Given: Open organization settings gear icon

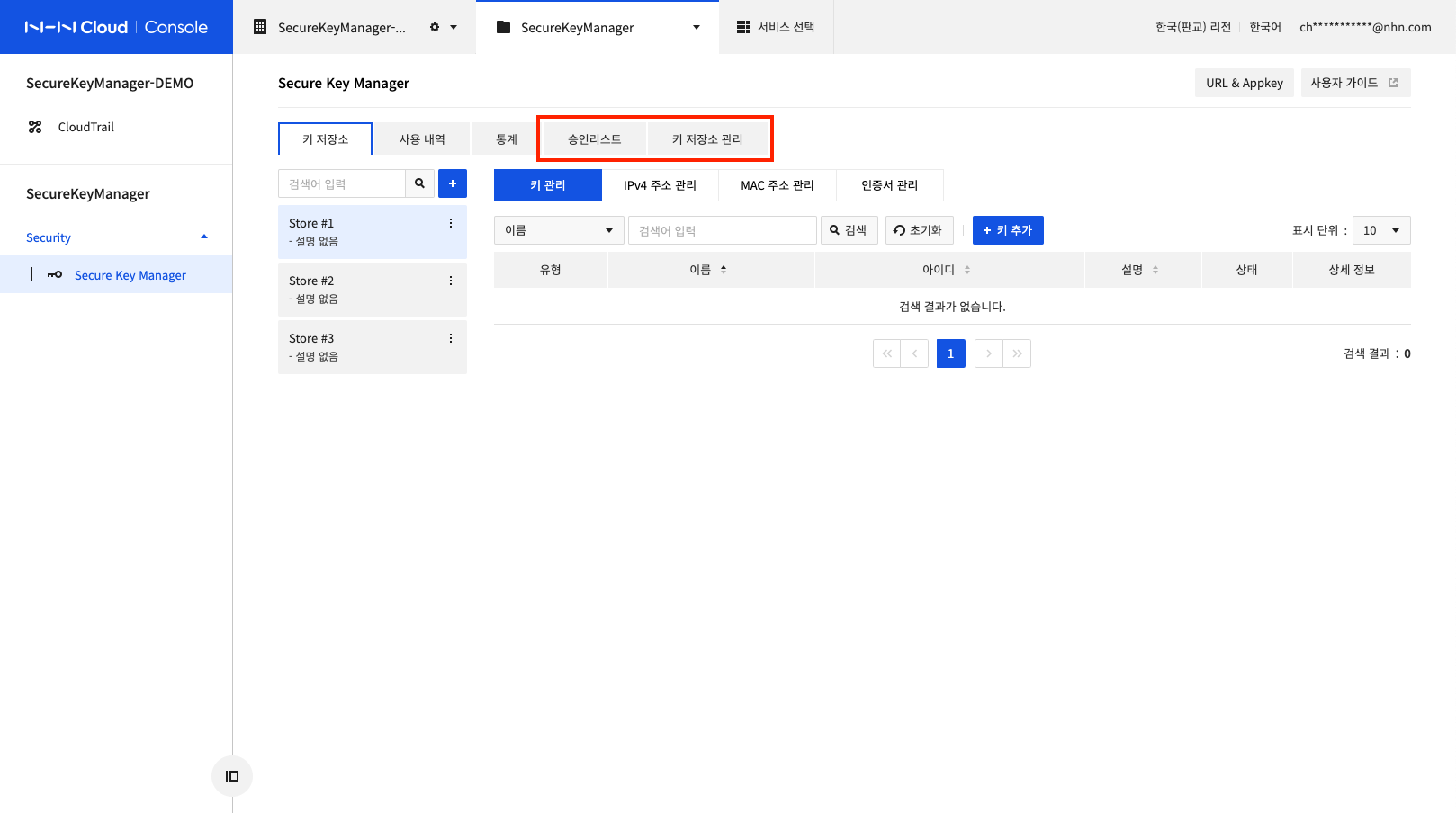Looking at the screenshot, I should point(435,27).
